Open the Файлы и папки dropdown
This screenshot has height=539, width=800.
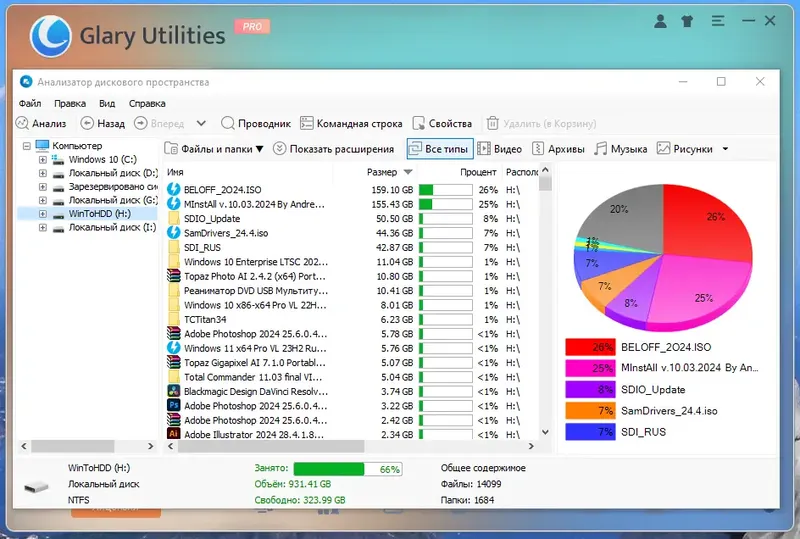point(214,149)
